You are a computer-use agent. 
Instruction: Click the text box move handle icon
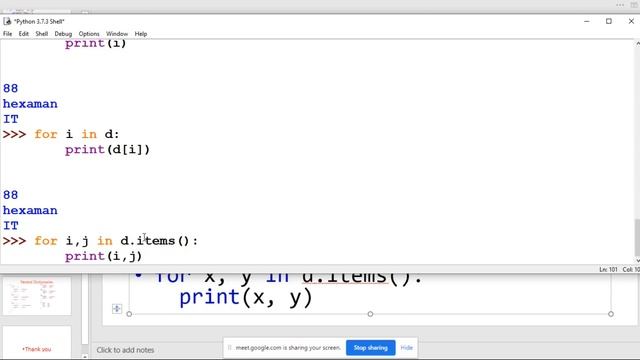117,309
